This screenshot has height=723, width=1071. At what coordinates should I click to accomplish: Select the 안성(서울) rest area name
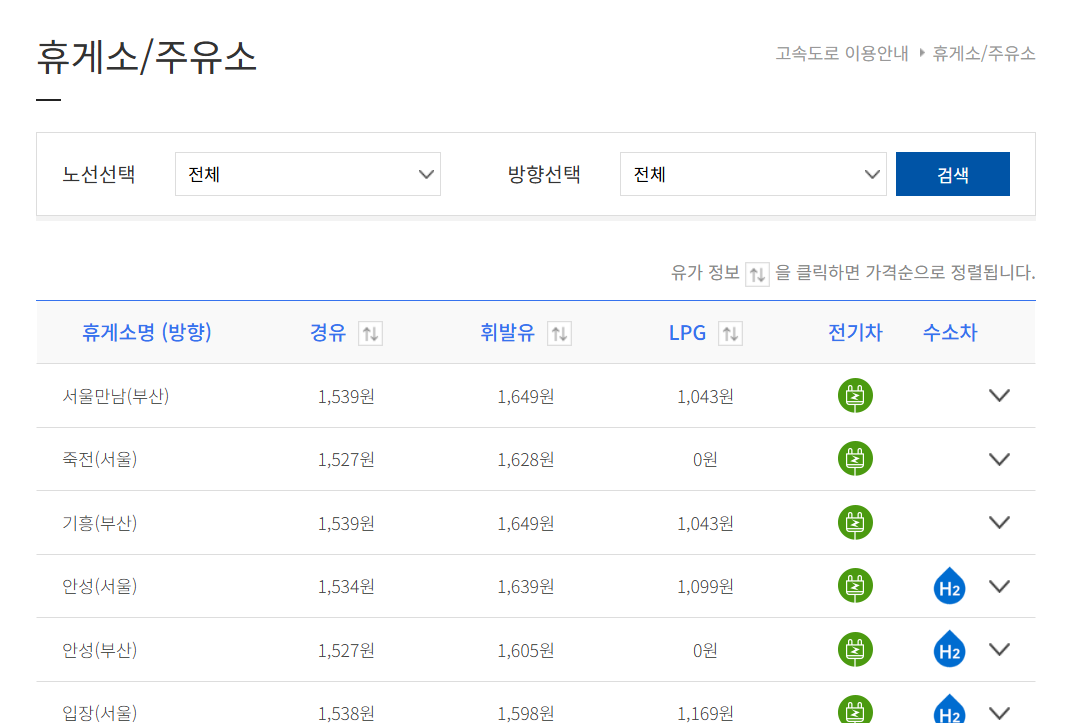pos(100,586)
